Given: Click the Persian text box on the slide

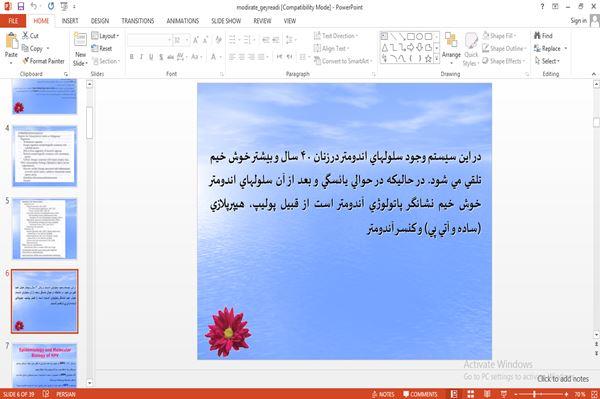Looking at the screenshot, I should click(346, 192).
